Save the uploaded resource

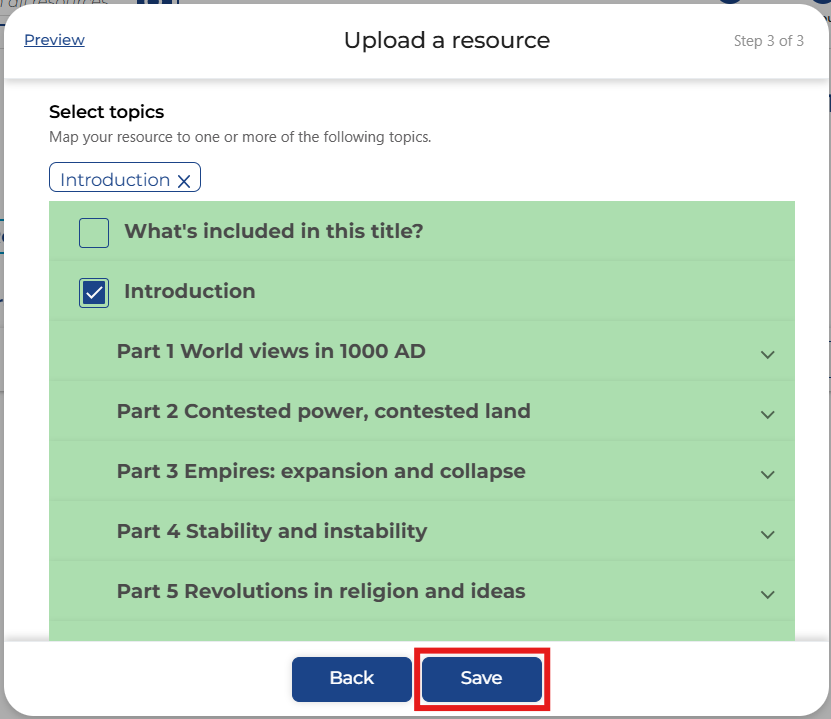point(481,679)
